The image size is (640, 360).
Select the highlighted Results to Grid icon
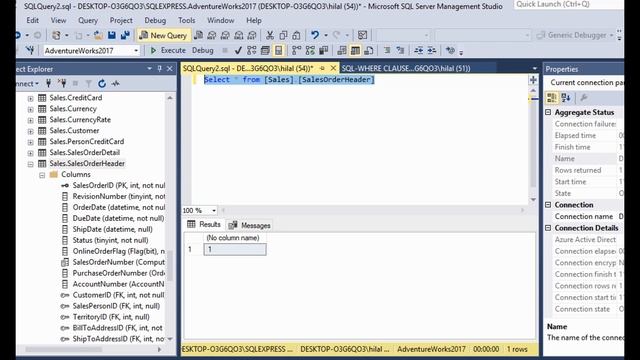click(356, 51)
